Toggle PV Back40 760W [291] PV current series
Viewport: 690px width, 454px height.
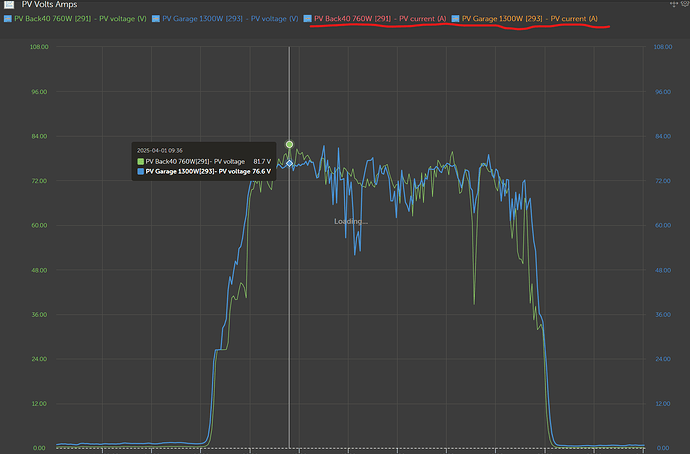click(x=375, y=18)
